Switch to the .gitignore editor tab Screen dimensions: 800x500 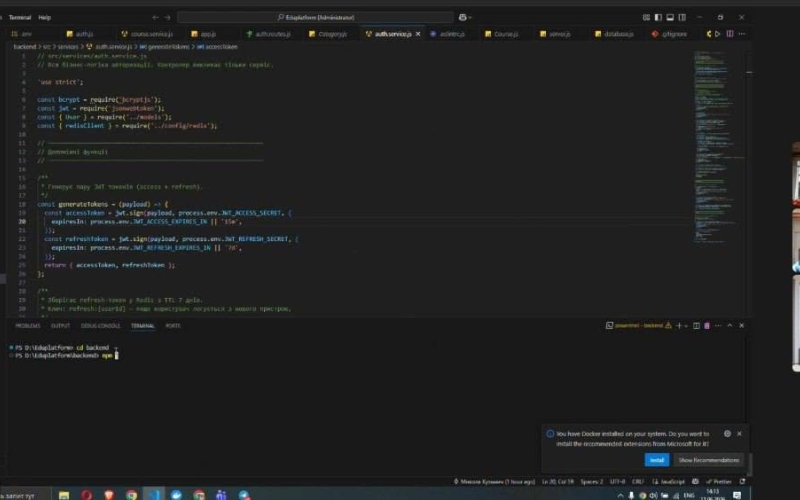(669, 34)
